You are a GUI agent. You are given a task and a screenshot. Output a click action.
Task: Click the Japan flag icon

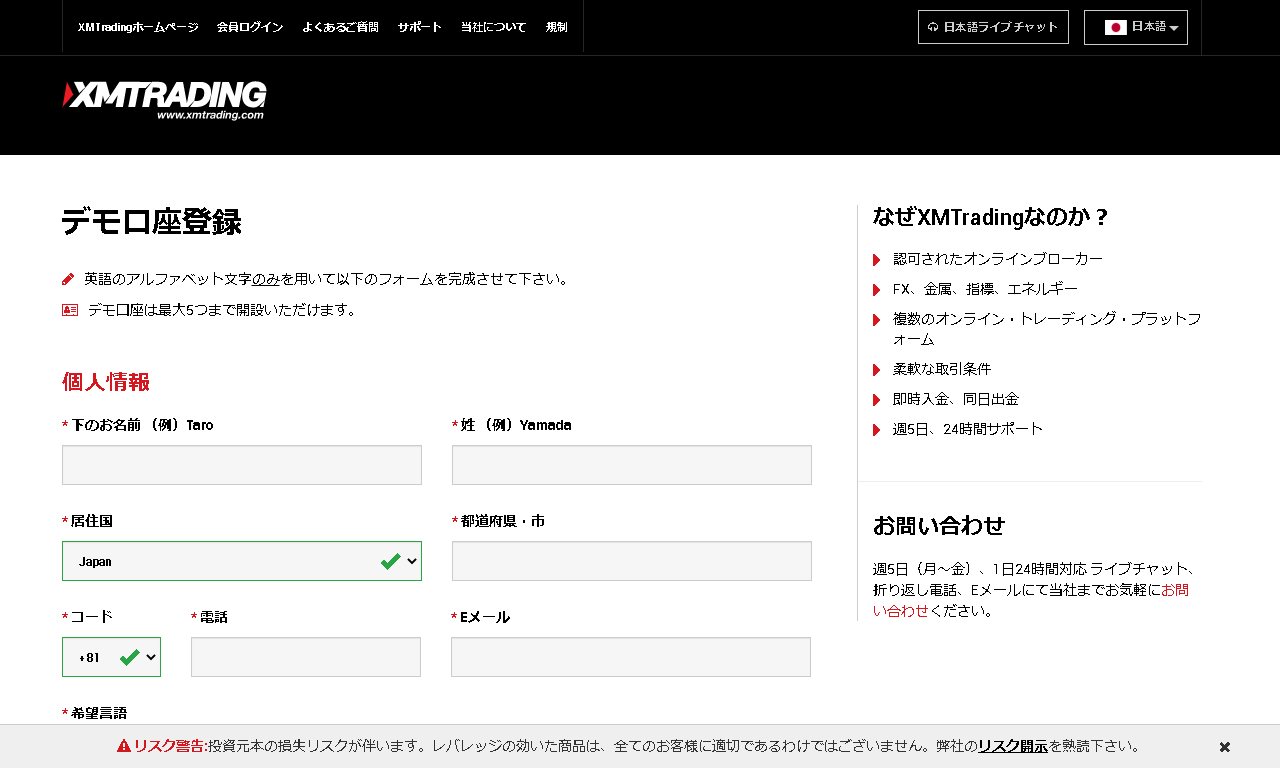click(1116, 27)
